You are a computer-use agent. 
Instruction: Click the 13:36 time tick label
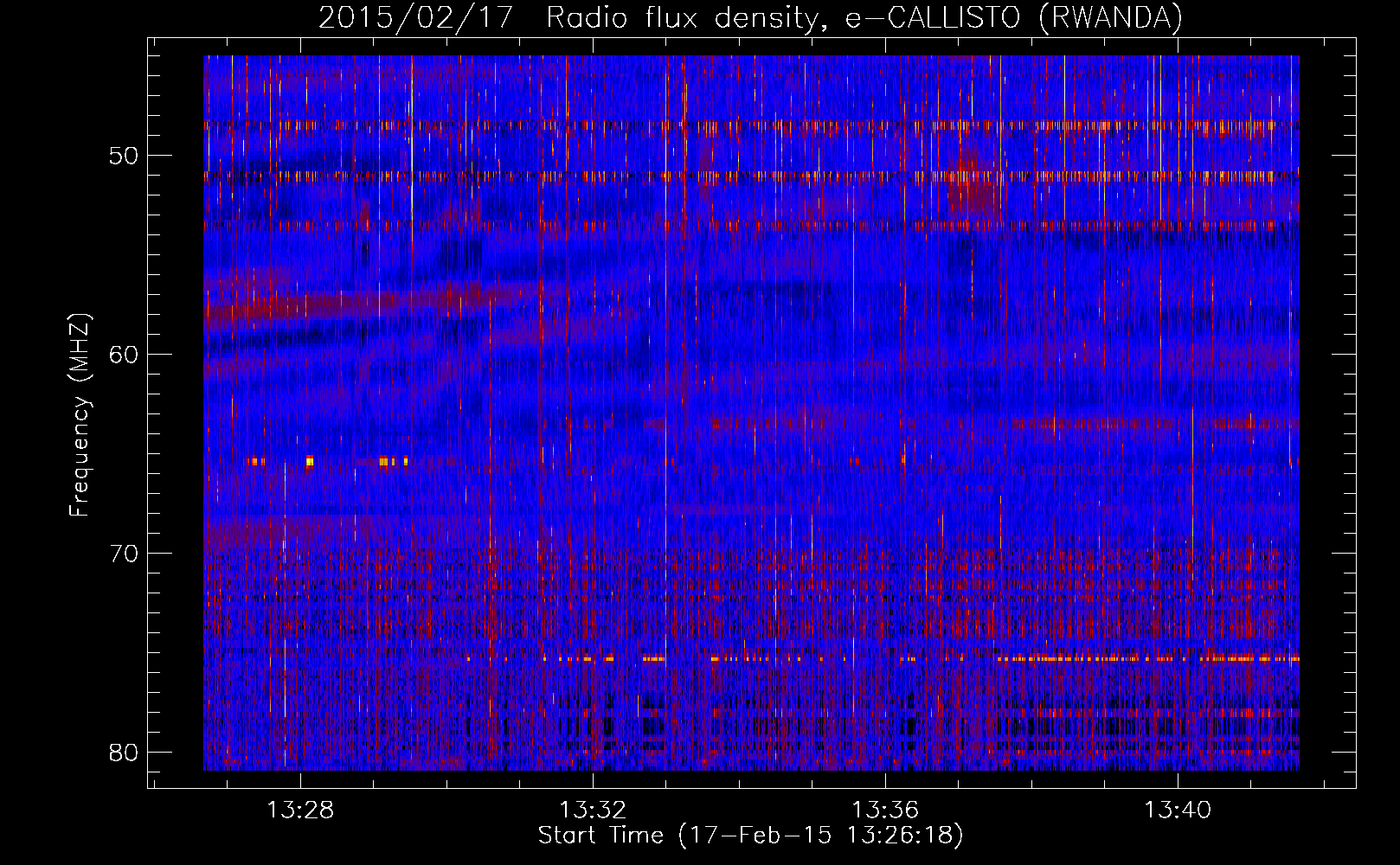pos(885,811)
